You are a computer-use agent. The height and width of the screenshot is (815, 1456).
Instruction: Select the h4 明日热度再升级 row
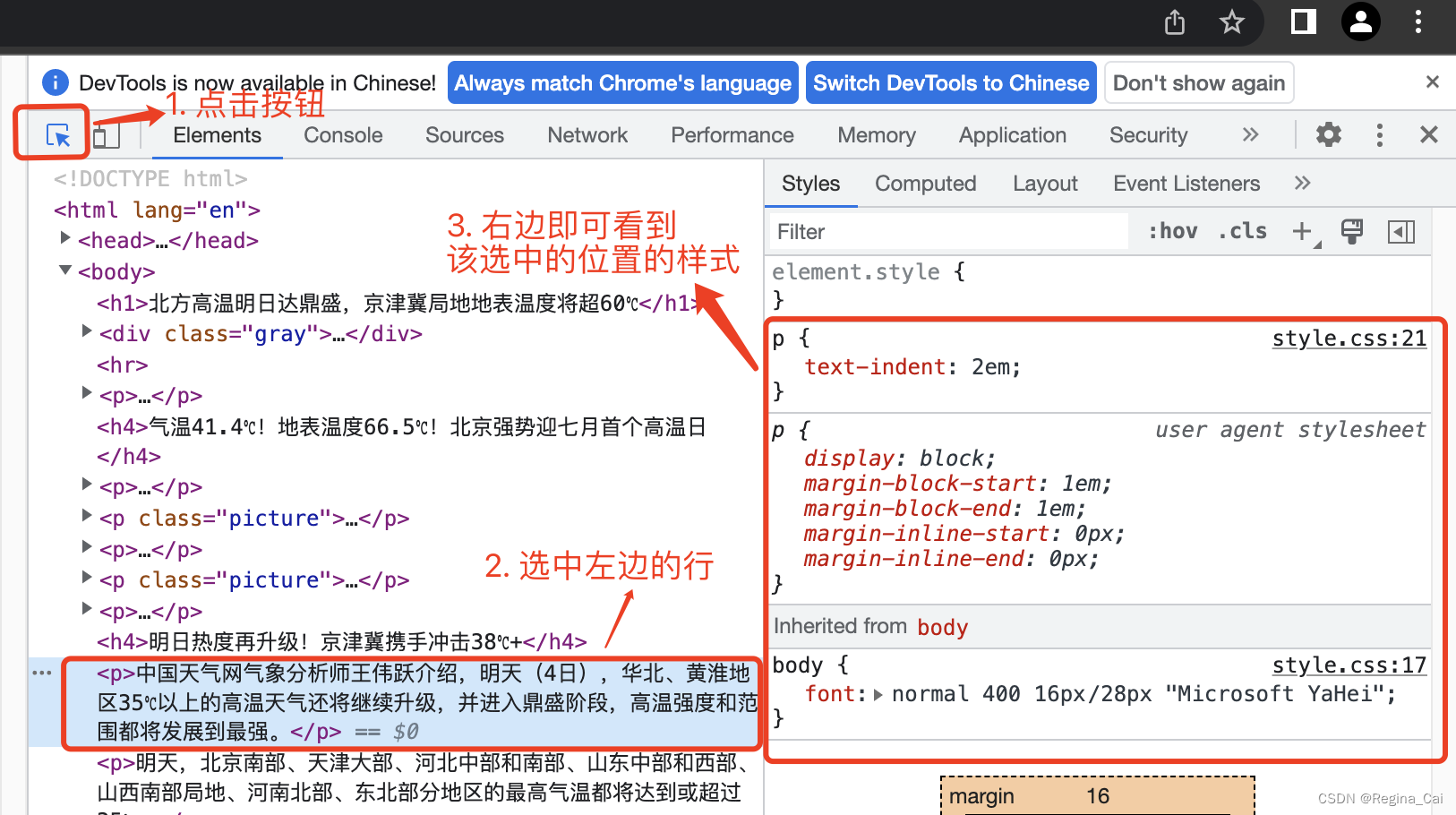(396, 642)
